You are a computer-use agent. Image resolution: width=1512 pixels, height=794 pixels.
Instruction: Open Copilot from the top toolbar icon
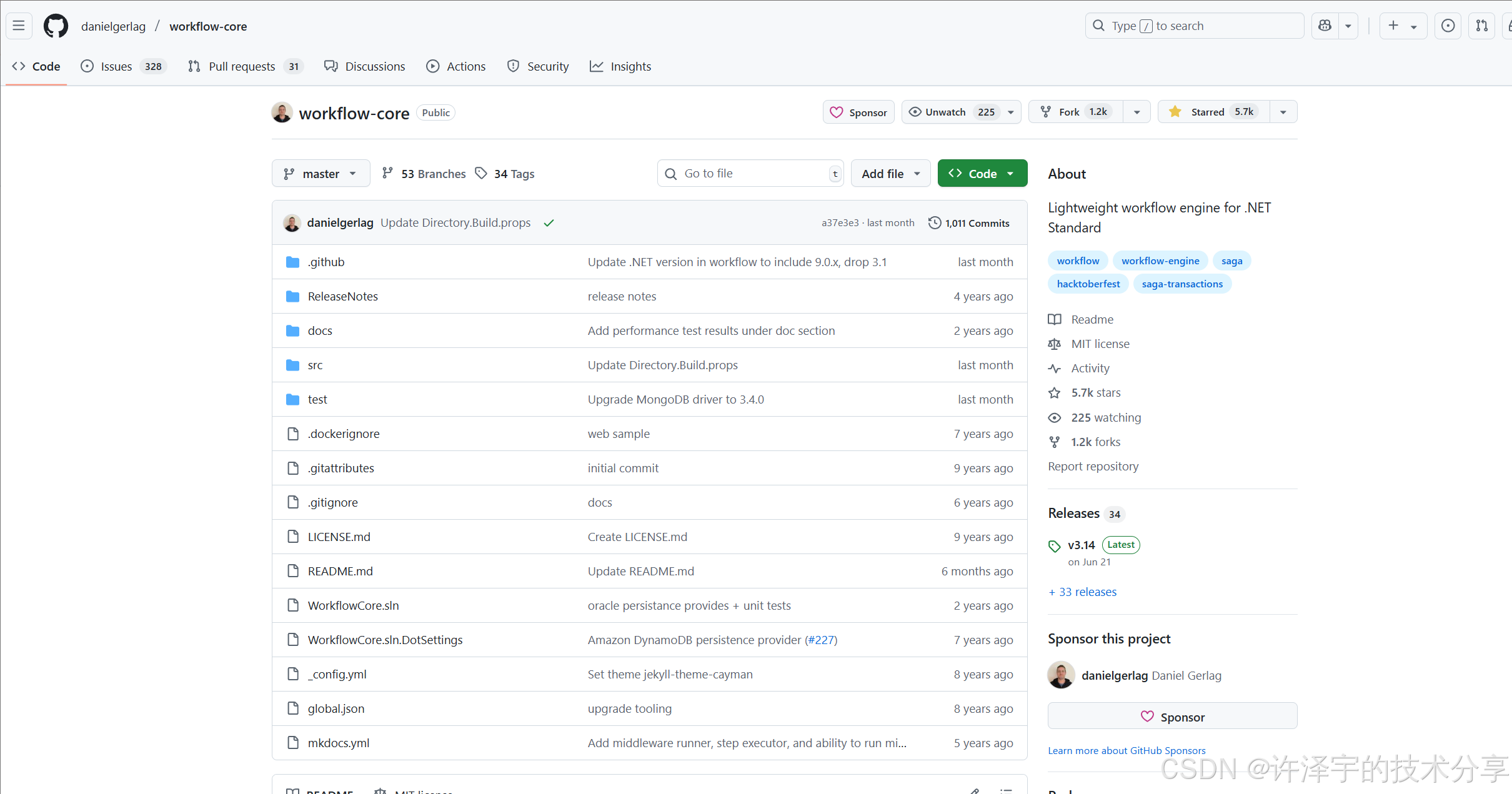[1326, 26]
